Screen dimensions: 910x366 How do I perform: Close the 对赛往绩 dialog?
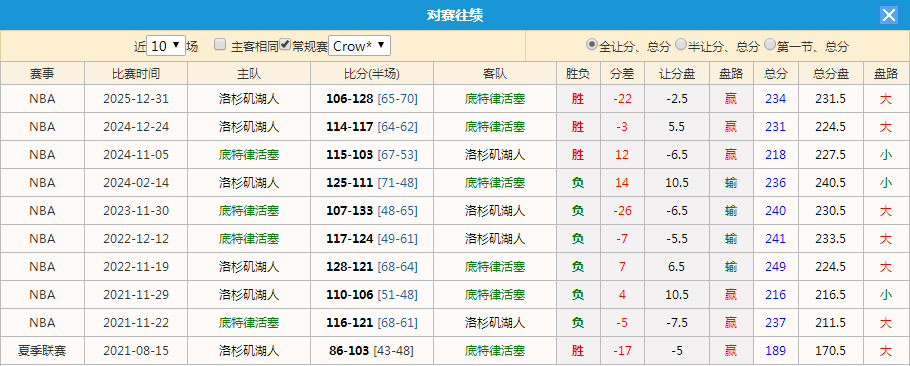click(889, 15)
